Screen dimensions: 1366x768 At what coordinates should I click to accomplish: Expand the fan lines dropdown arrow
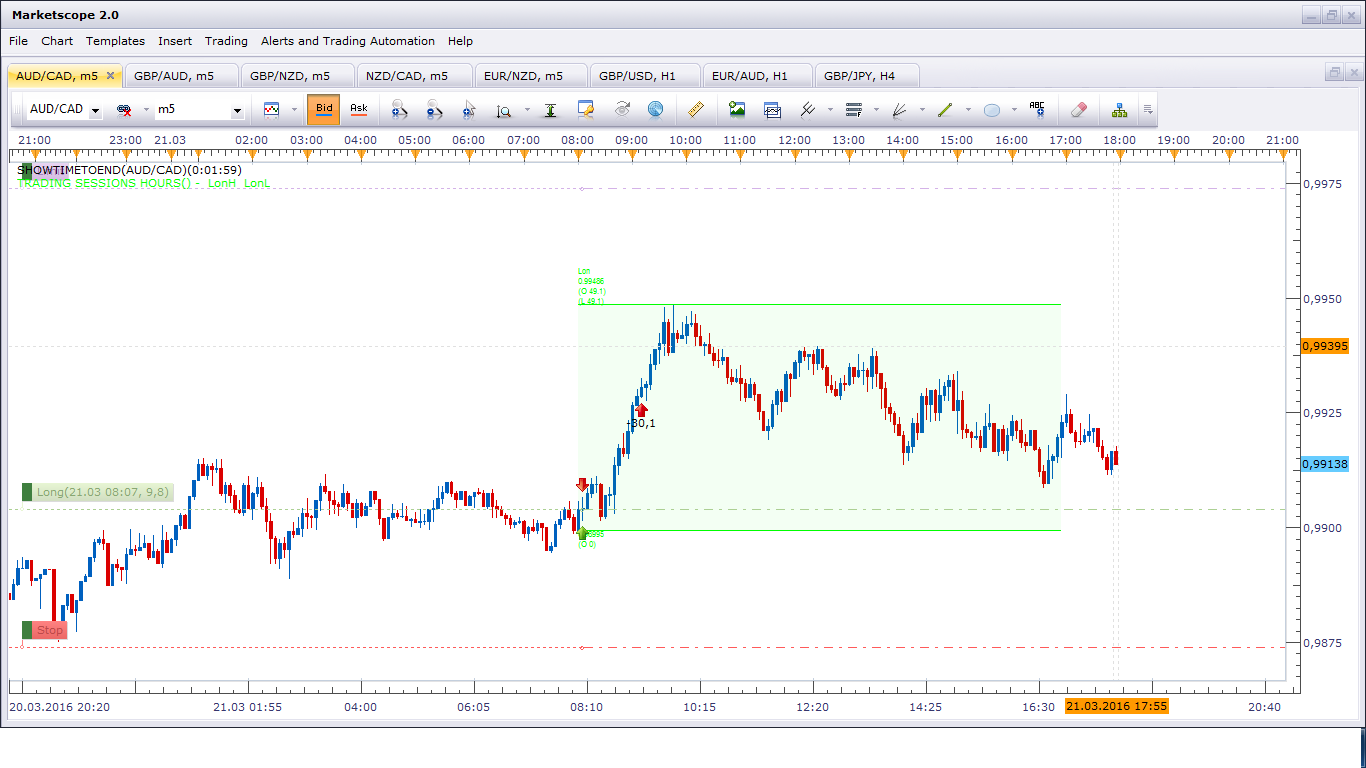point(921,110)
